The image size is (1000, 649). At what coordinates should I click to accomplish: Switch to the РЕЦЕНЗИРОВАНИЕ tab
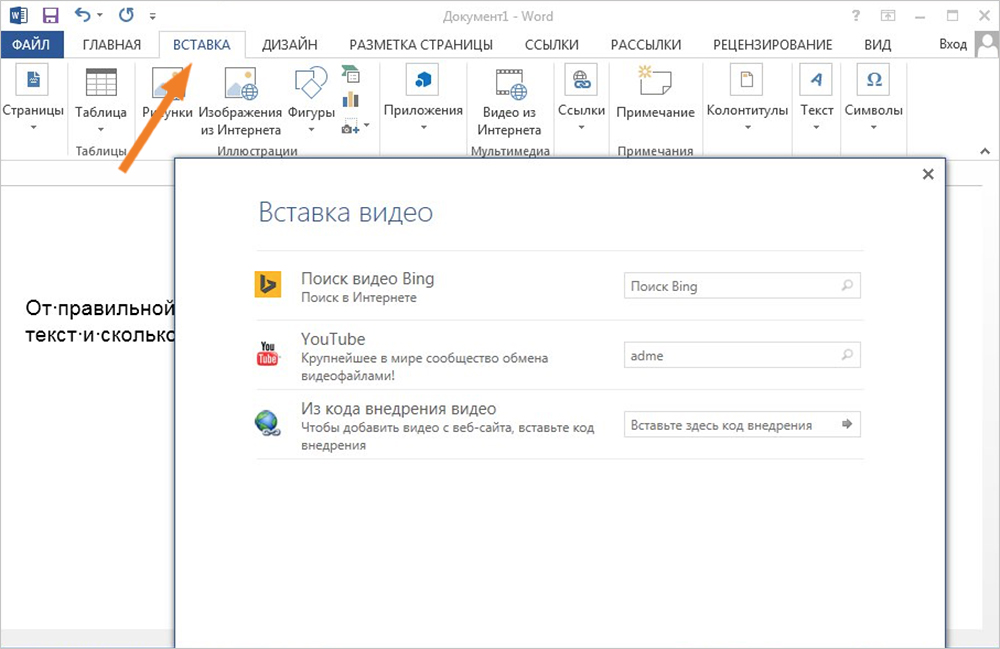point(772,45)
